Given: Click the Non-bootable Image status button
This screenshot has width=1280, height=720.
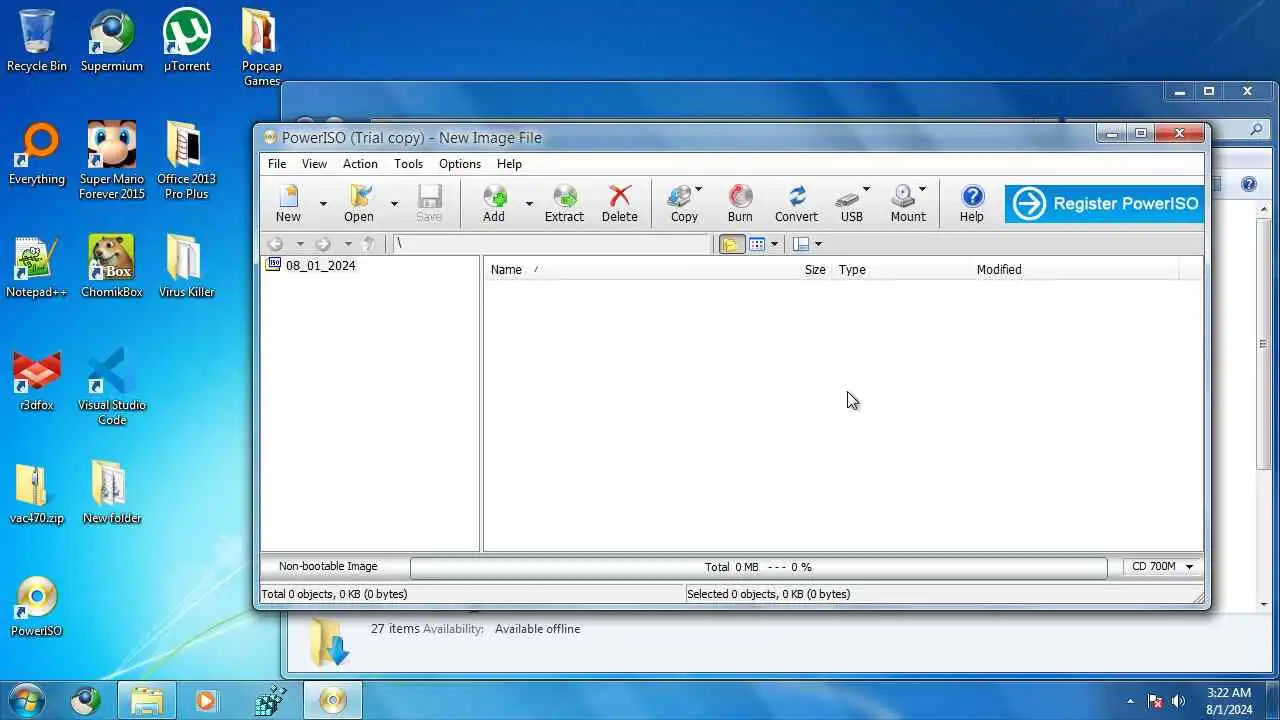Looking at the screenshot, I should (328, 567).
